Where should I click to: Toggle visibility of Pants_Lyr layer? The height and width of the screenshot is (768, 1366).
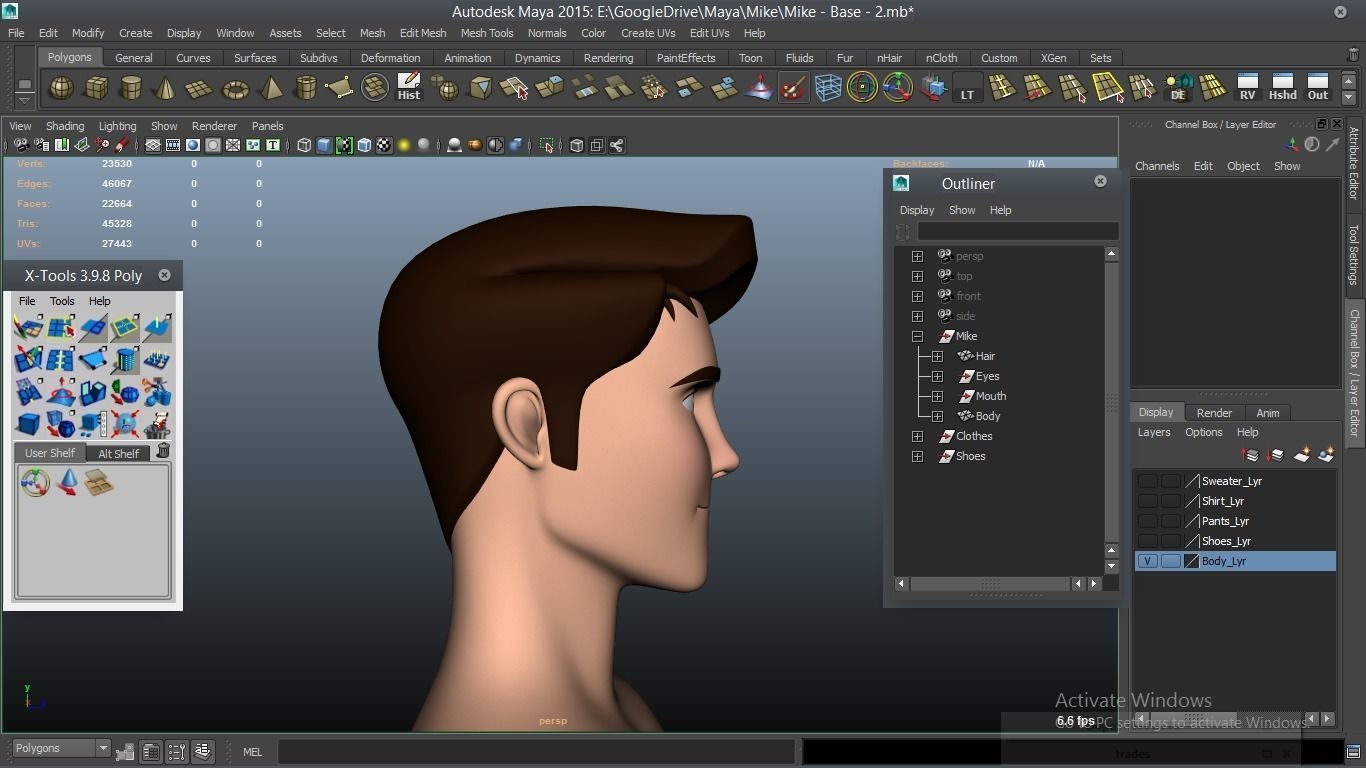(1147, 521)
